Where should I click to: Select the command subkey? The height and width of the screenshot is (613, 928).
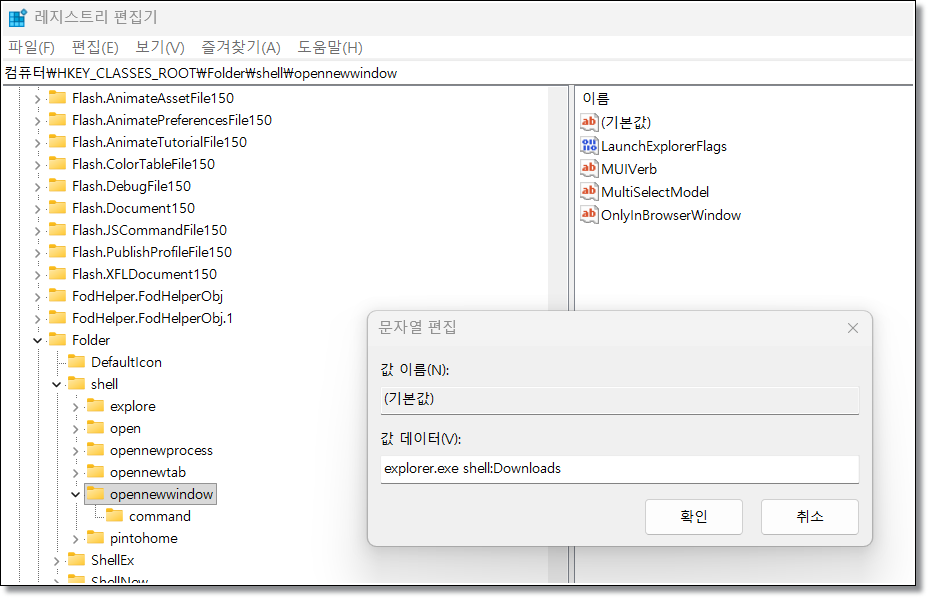[x=160, y=516]
